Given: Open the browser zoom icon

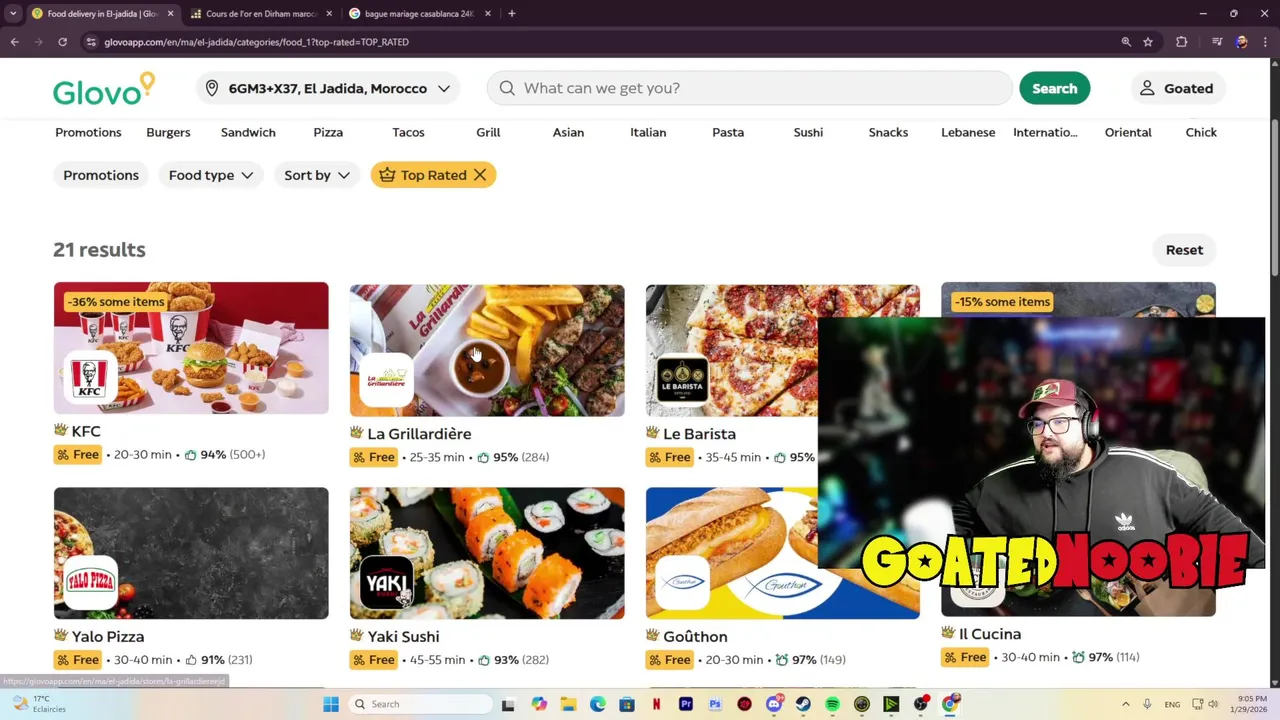Looking at the screenshot, I should (x=1126, y=42).
